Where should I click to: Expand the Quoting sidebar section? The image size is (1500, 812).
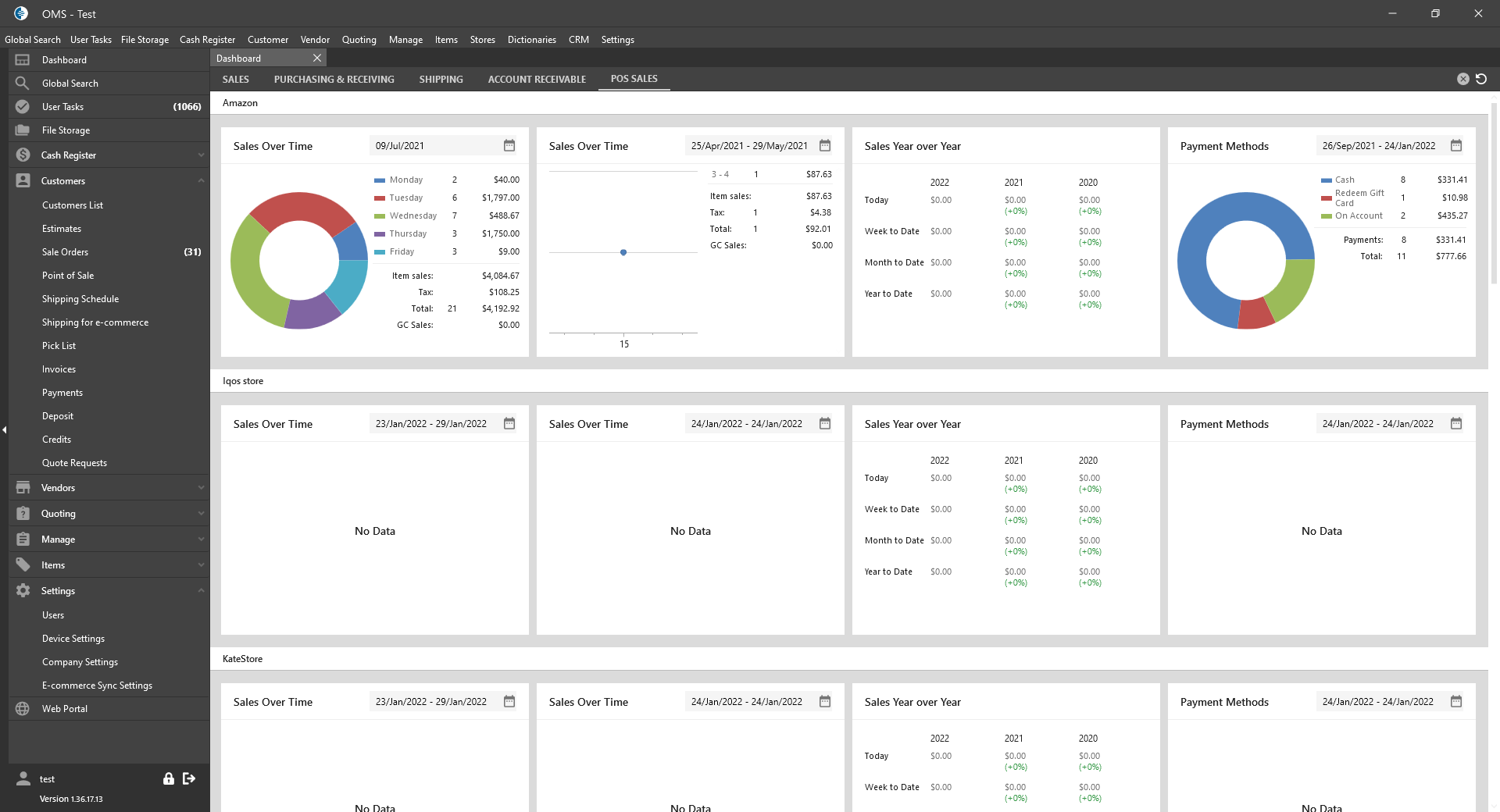click(x=201, y=514)
